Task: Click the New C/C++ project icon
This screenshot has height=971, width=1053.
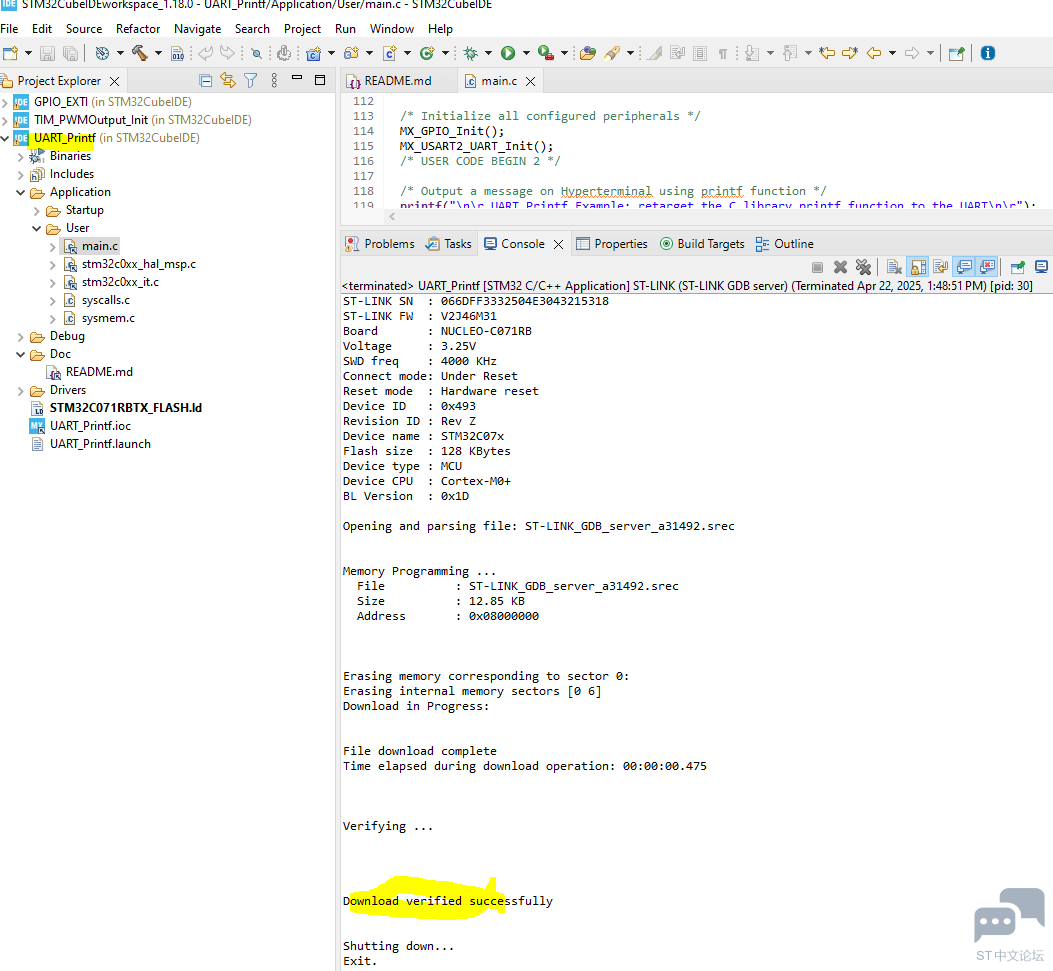Action: (x=314, y=54)
